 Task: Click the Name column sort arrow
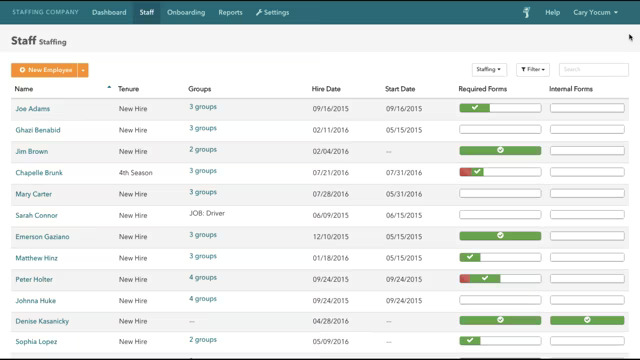point(109,87)
